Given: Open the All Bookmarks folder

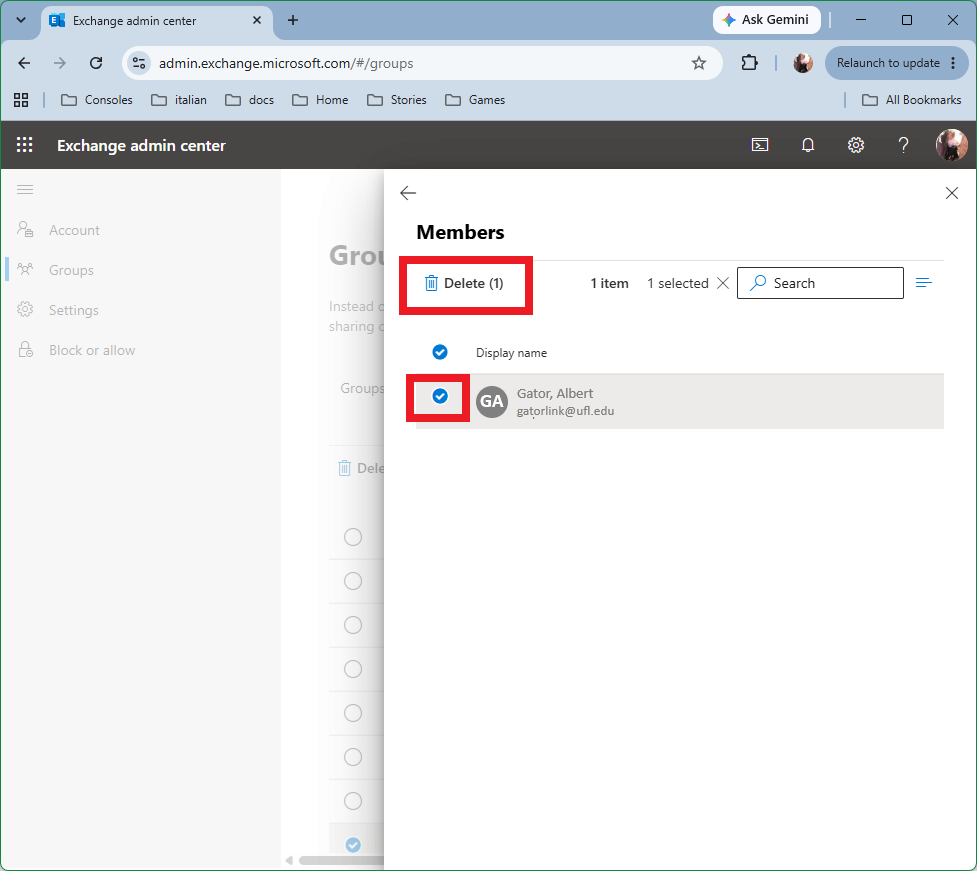Looking at the screenshot, I should pyautogui.click(x=911, y=100).
